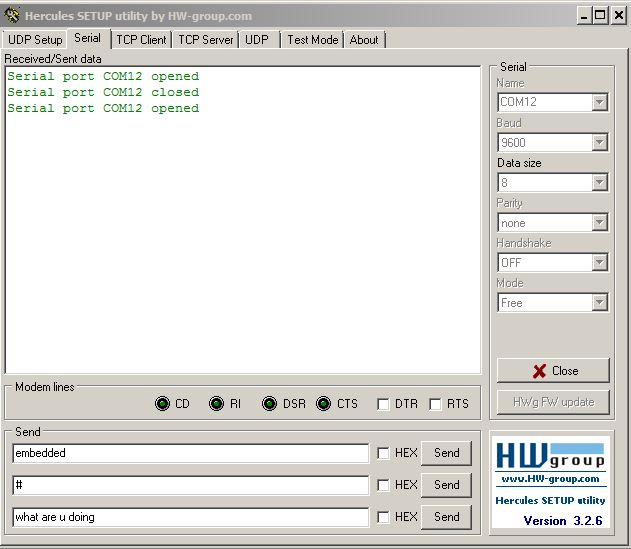Click the CTS modem line indicator LED
631x549 pixels.
click(323, 403)
